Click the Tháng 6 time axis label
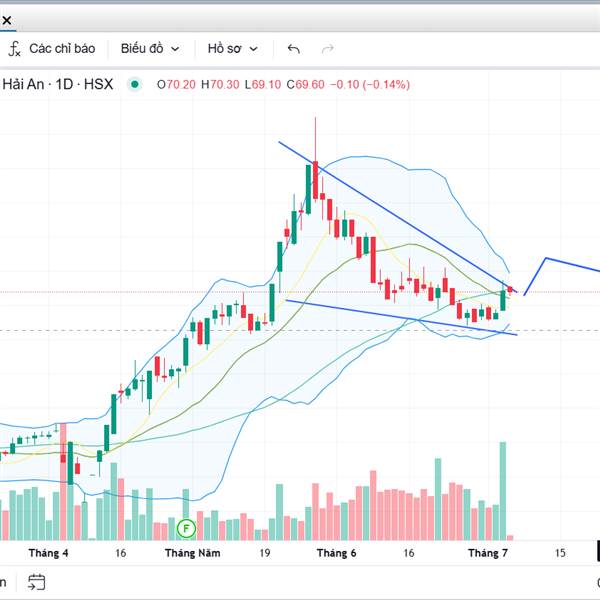Image resolution: width=600 pixels, height=600 pixels. 336,553
